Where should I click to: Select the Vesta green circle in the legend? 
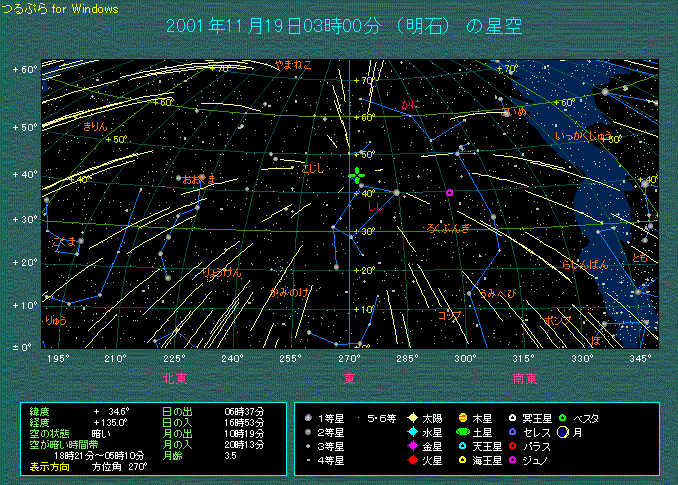click(x=564, y=417)
